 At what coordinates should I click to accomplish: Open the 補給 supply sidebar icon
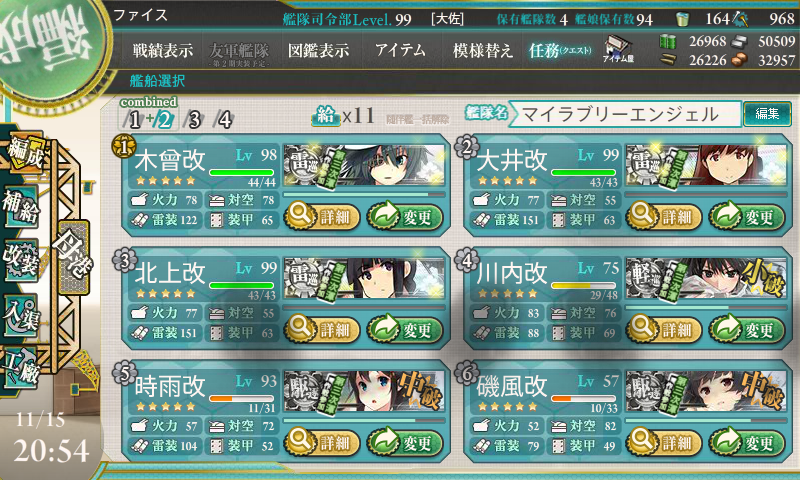pyautogui.click(x=21, y=207)
